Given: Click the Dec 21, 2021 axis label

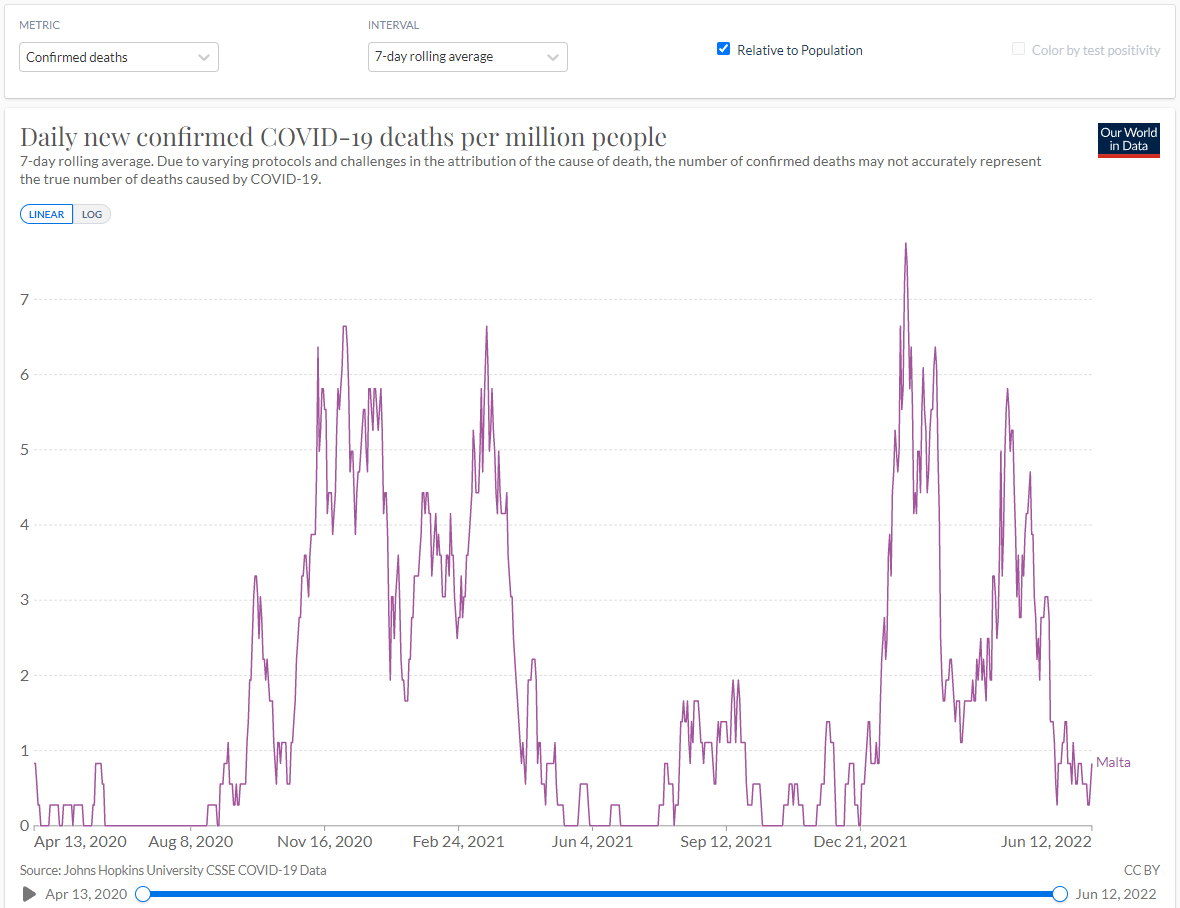Looking at the screenshot, I should point(860,841).
